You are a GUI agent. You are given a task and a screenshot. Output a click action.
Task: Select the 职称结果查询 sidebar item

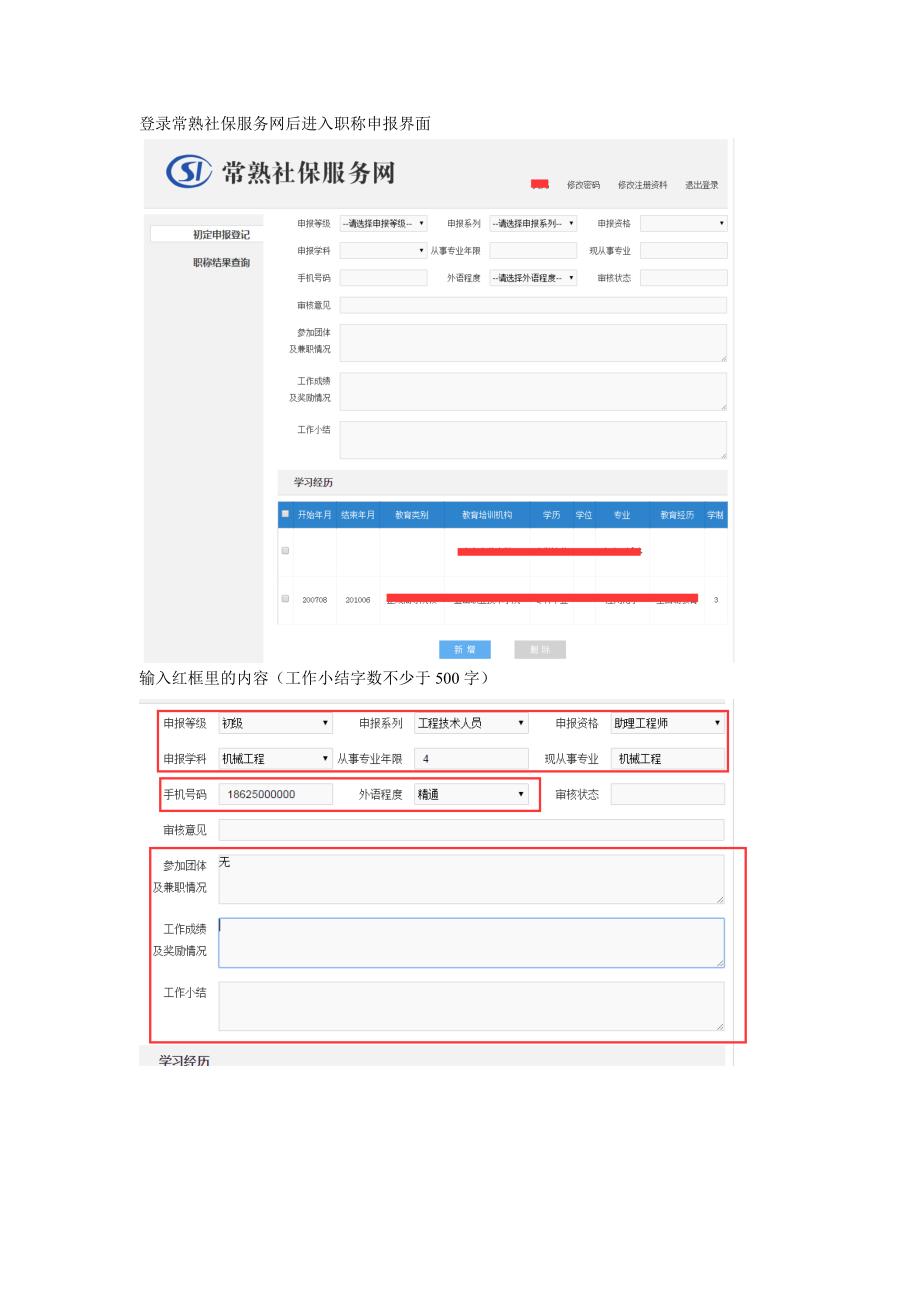point(221,263)
